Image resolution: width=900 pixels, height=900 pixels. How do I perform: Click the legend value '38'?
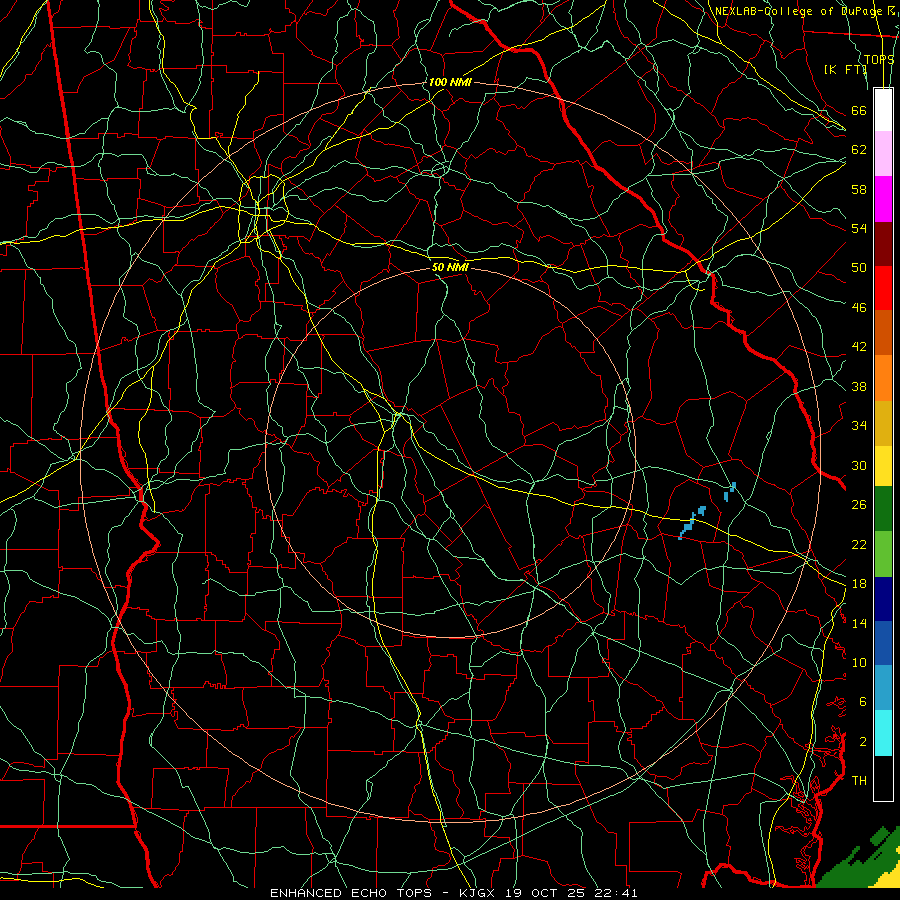(x=859, y=387)
